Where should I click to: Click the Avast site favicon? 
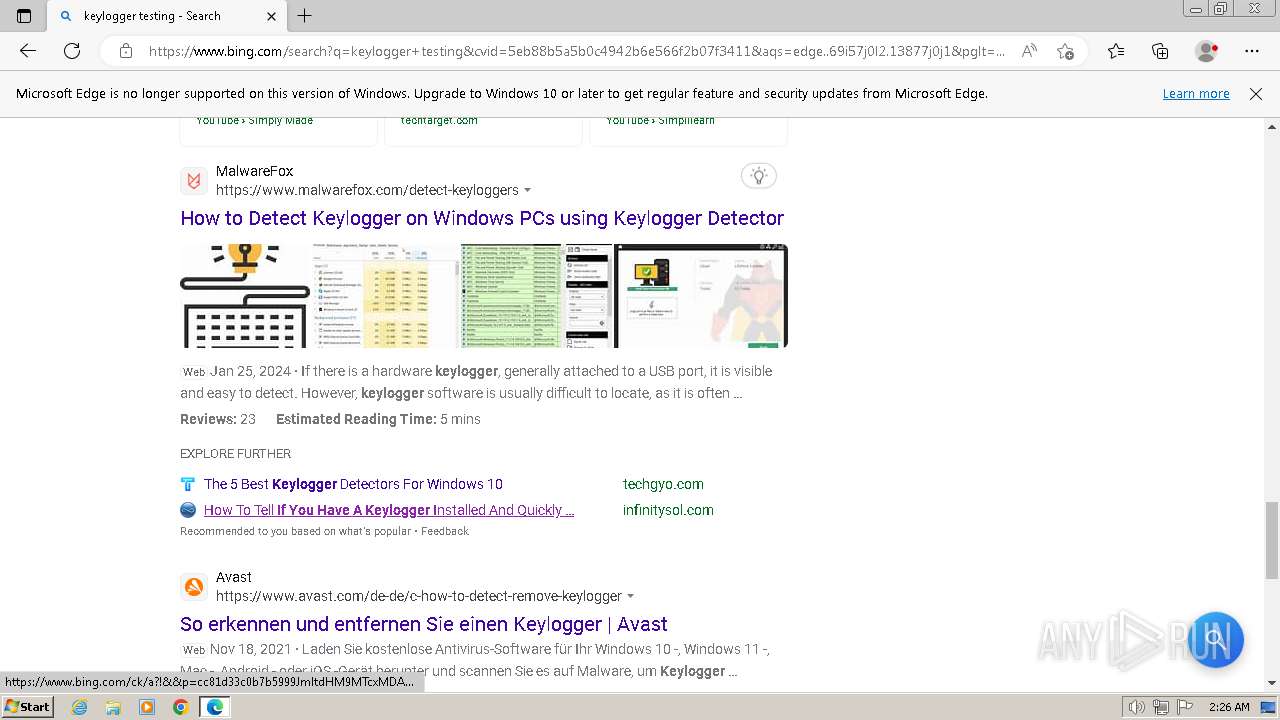(194, 587)
